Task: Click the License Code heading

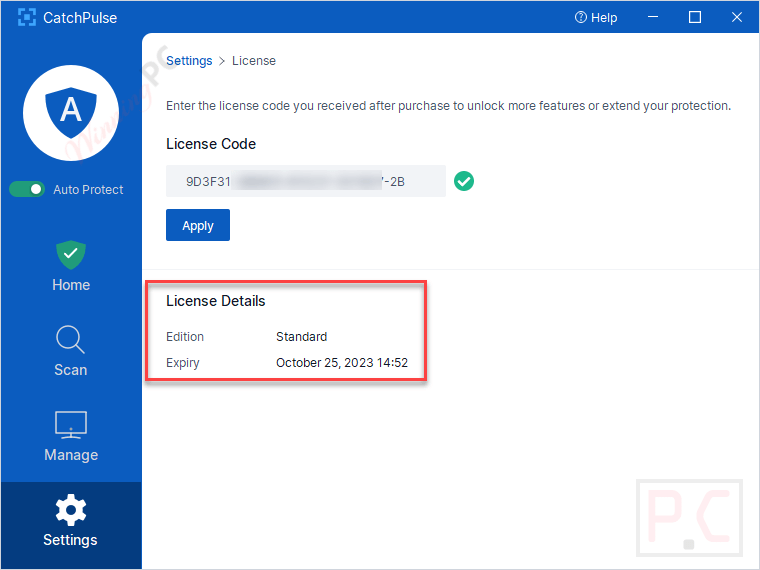Action: [x=211, y=144]
